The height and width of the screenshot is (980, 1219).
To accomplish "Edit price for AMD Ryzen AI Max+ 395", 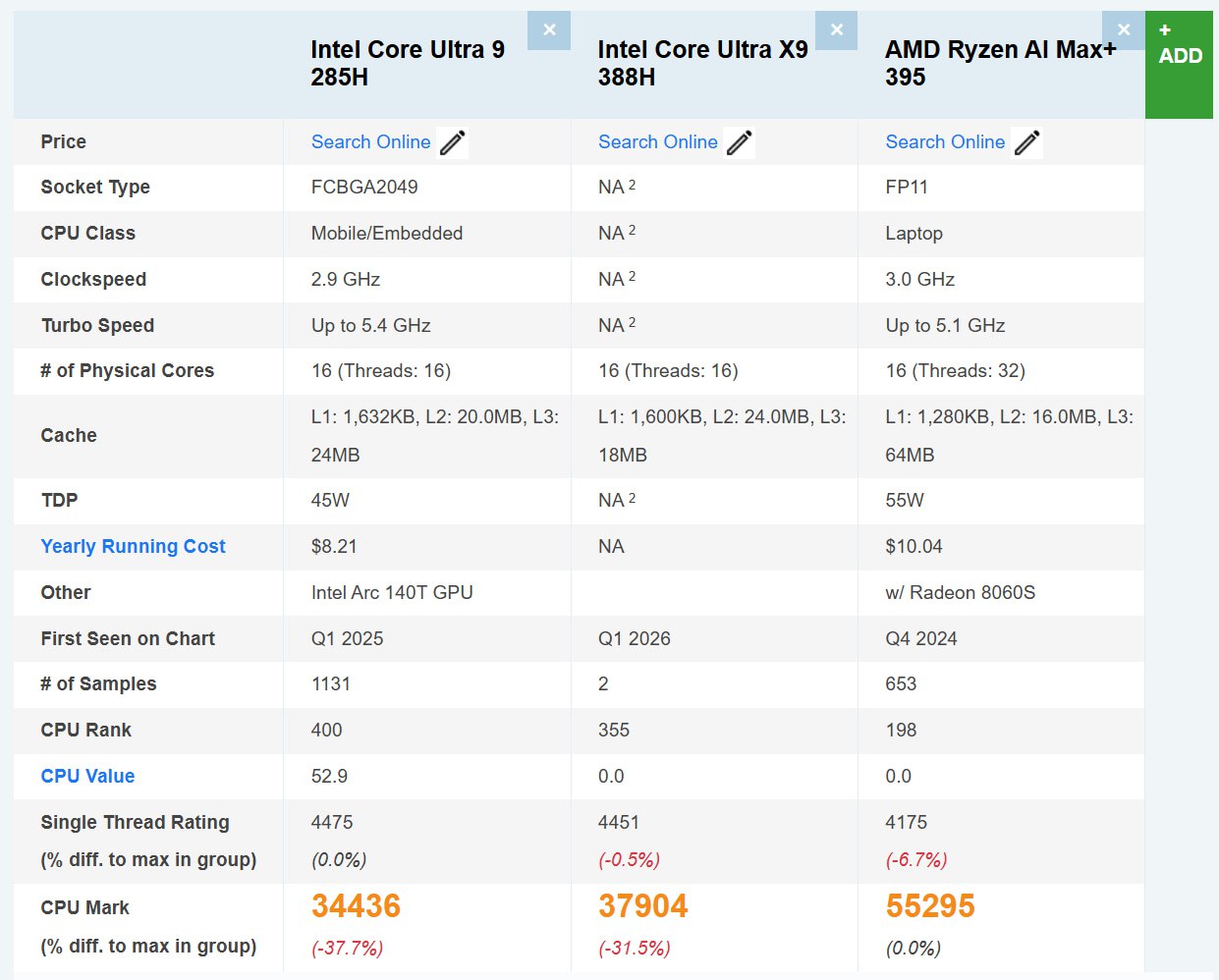I will click(x=1026, y=143).
